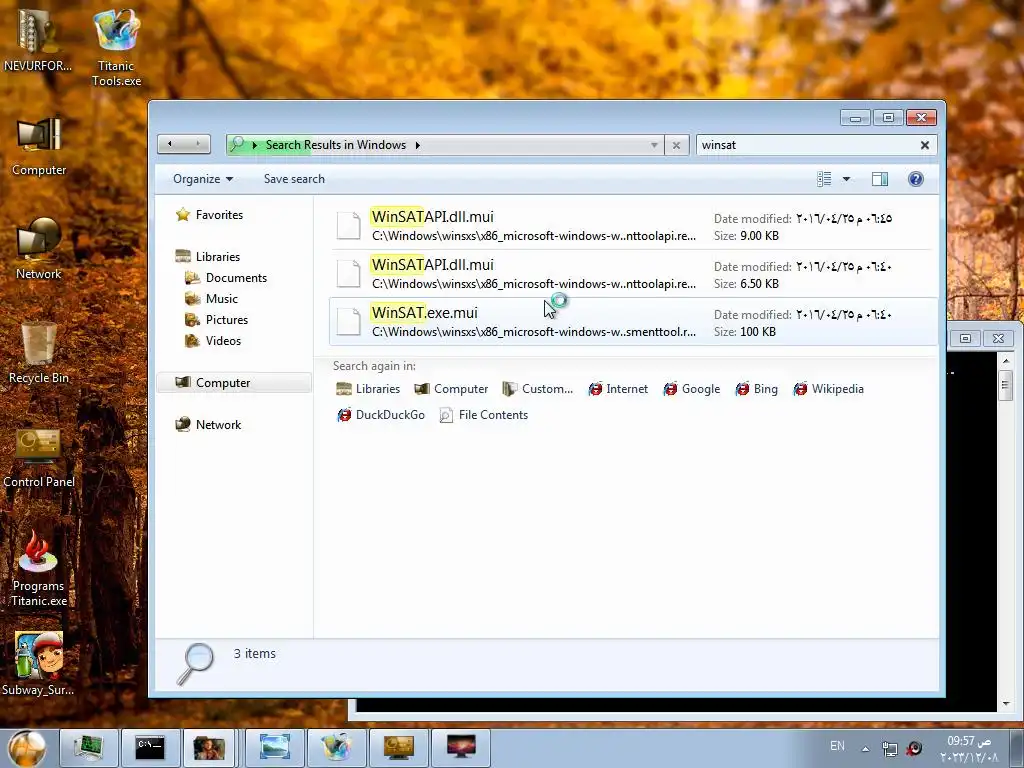This screenshot has width=1024, height=768.
Task: Click the network tray icon
Action: [889, 748]
